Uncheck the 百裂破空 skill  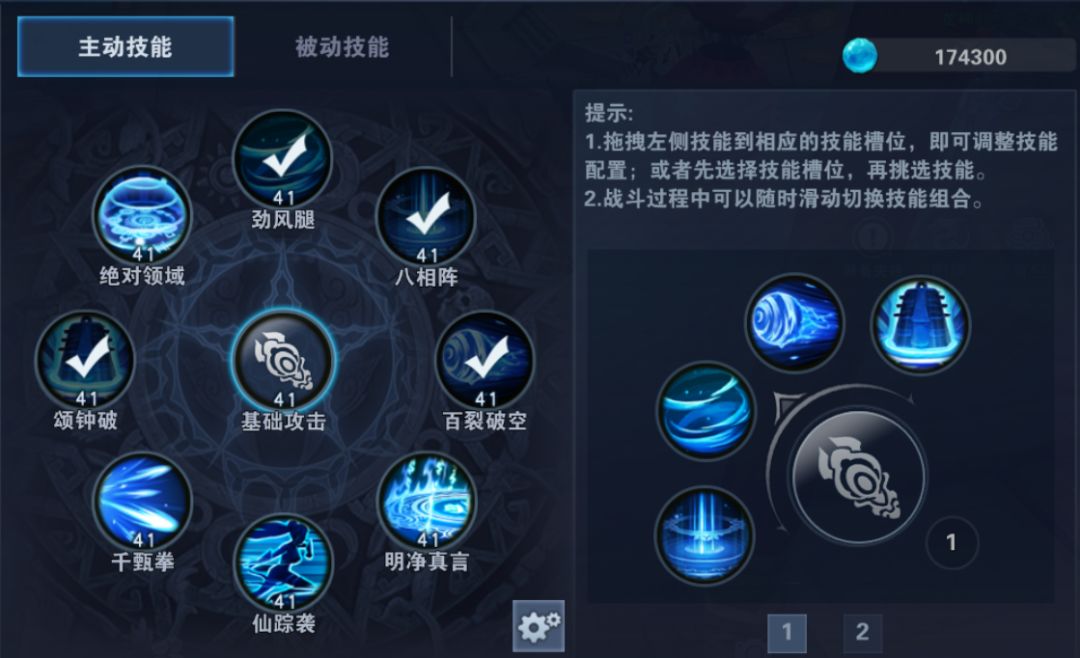tap(485, 360)
